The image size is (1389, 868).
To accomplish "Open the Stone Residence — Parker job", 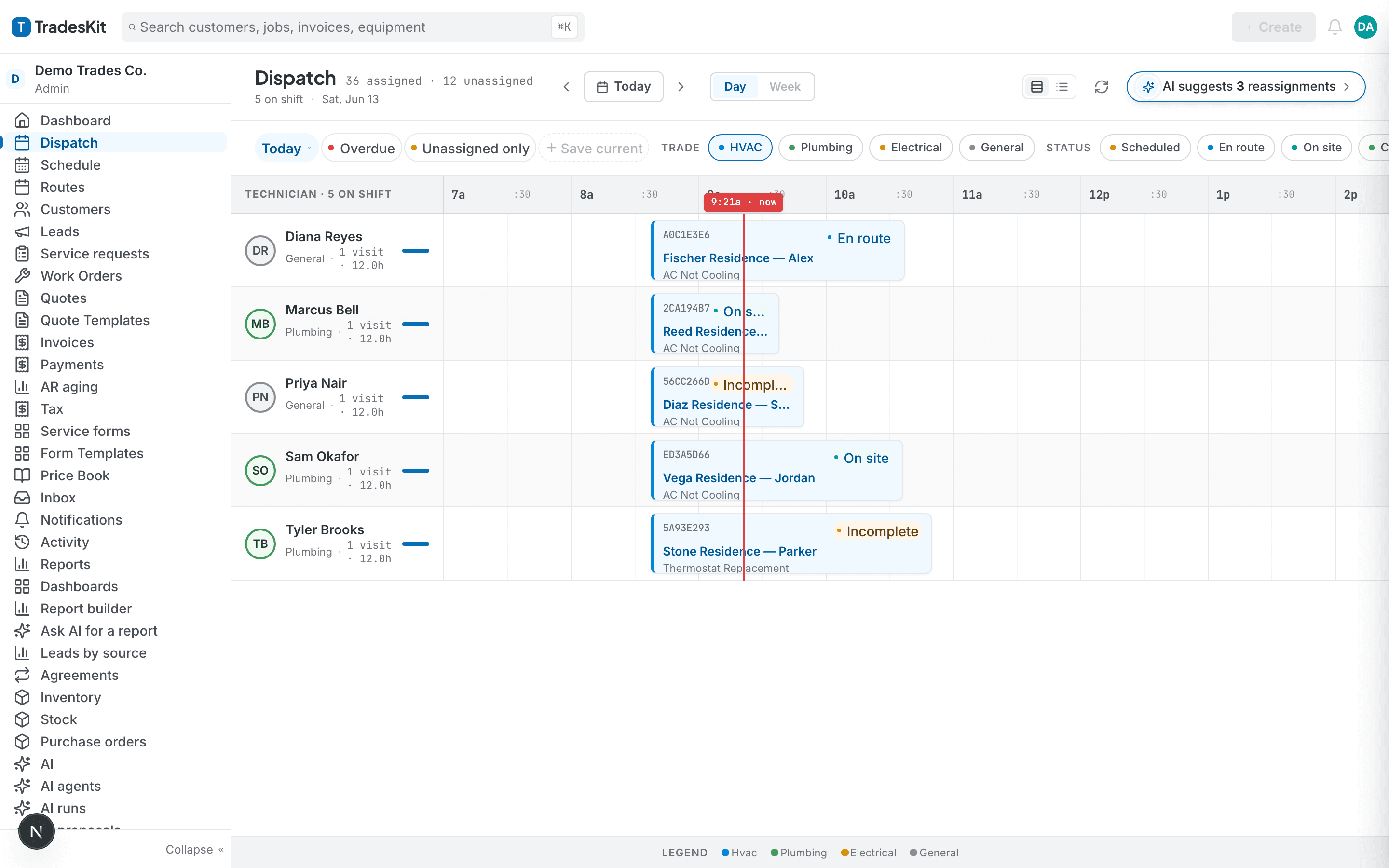I will coord(791,543).
